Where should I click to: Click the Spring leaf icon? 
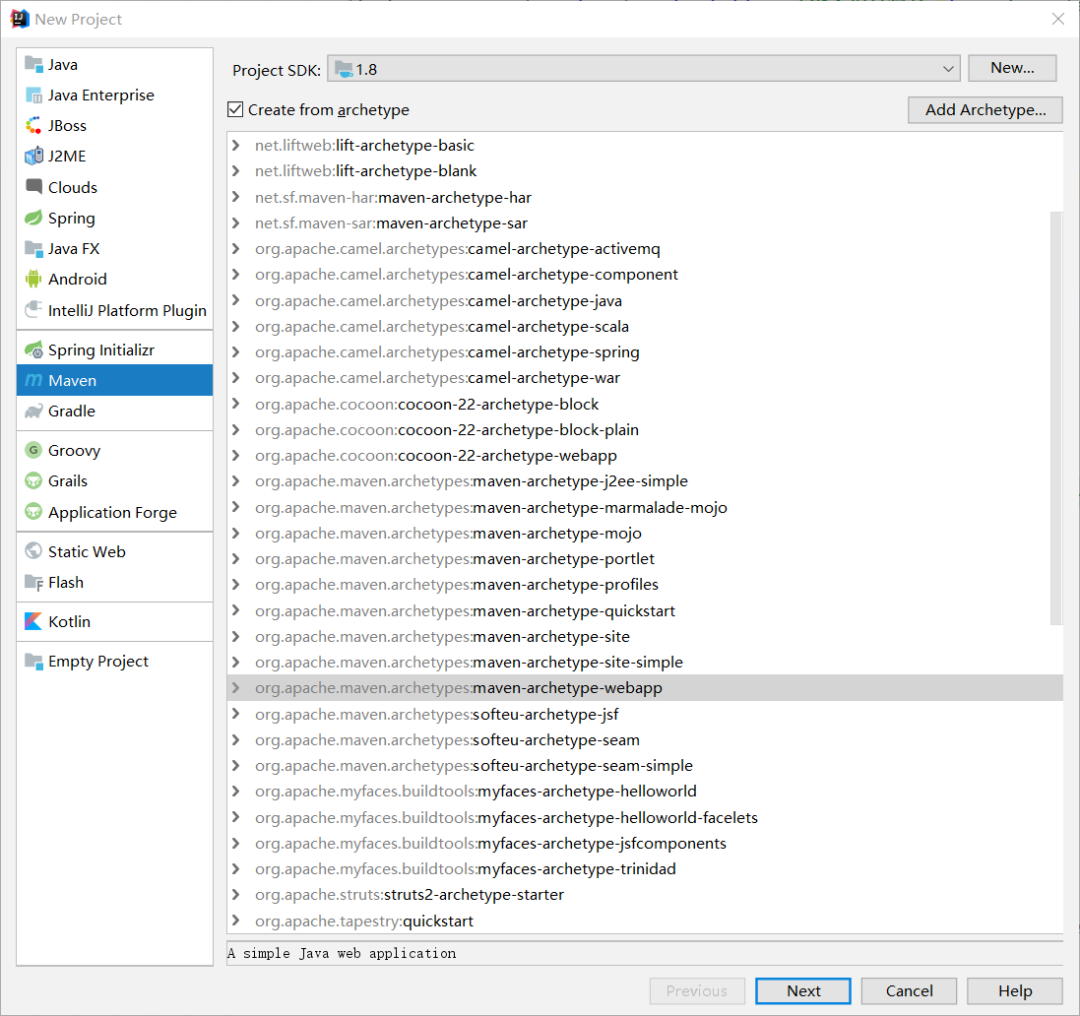[33, 218]
